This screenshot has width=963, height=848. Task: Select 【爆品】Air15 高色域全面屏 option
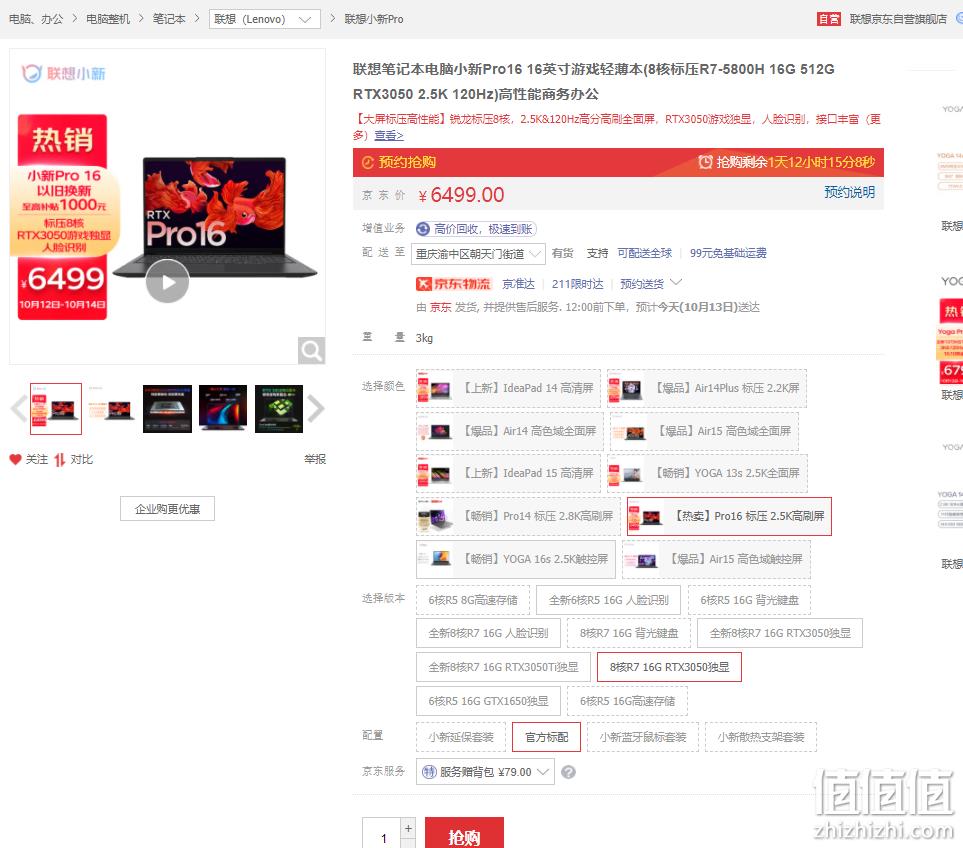[704, 431]
